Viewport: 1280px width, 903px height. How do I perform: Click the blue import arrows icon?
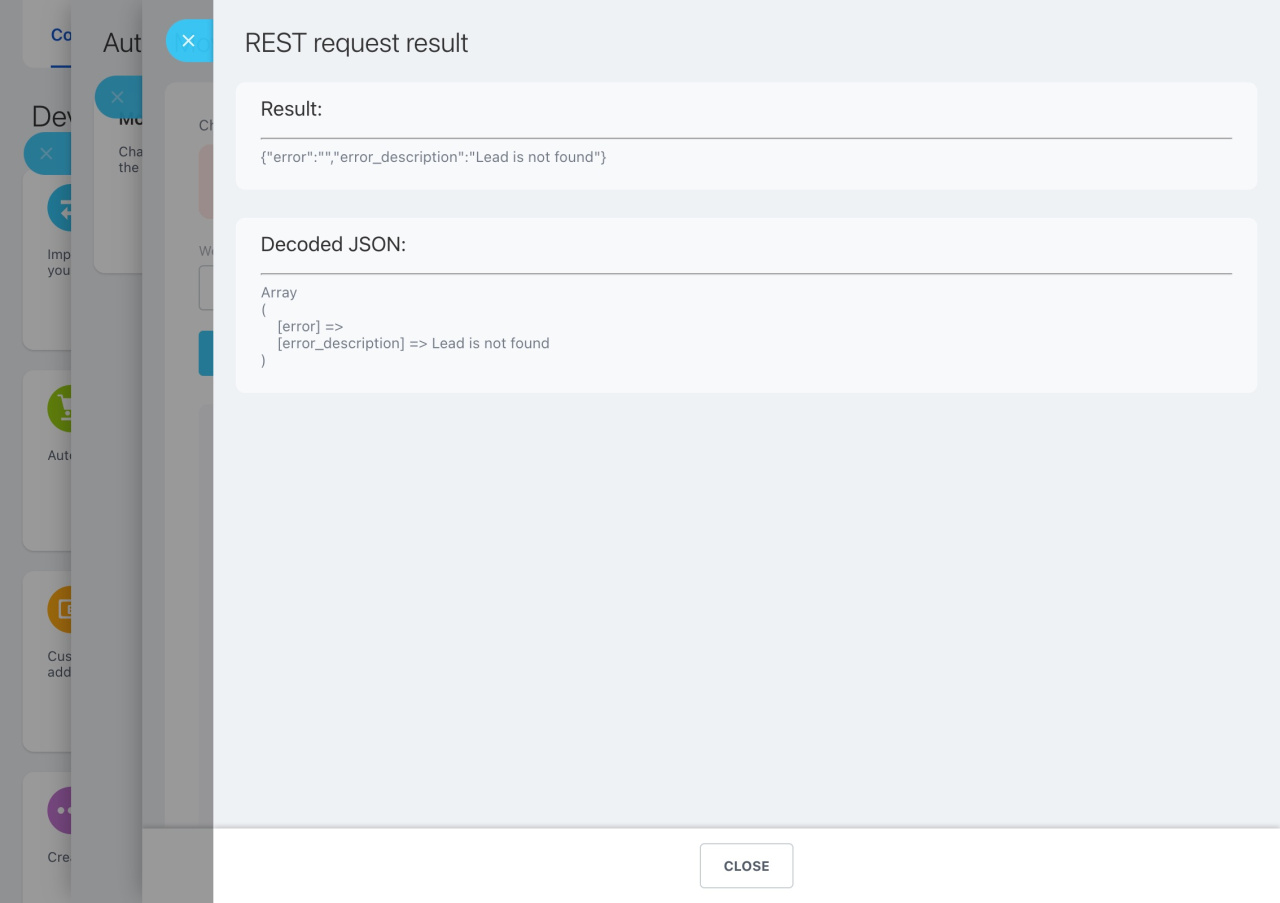[x=60, y=208]
